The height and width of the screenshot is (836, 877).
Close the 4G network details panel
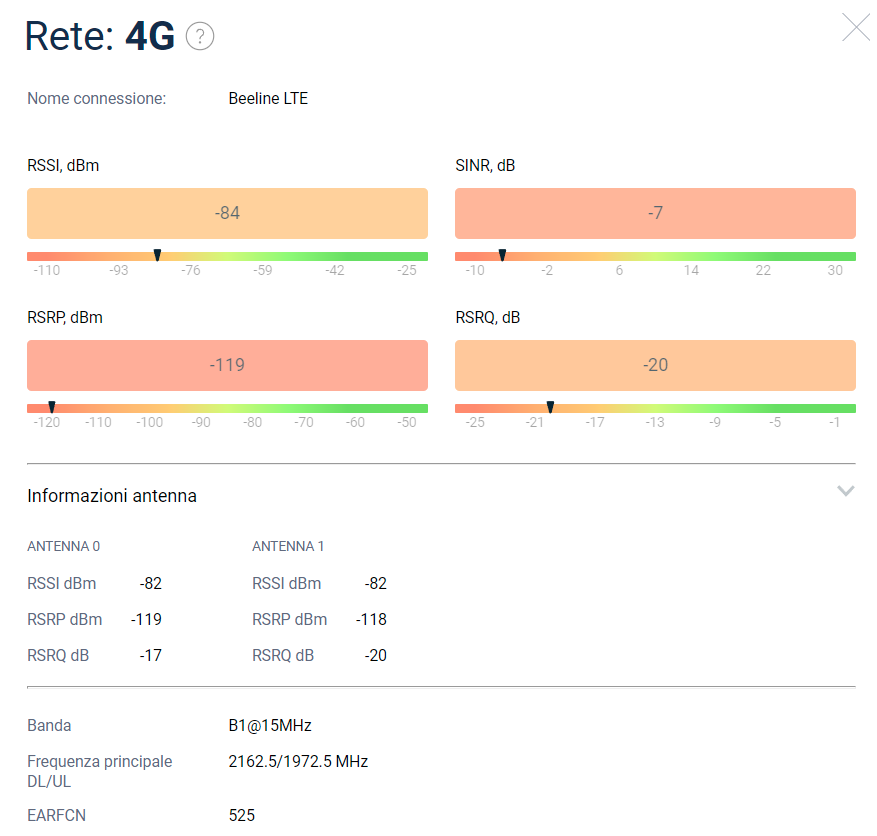pyautogui.click(x=855, y=27)
